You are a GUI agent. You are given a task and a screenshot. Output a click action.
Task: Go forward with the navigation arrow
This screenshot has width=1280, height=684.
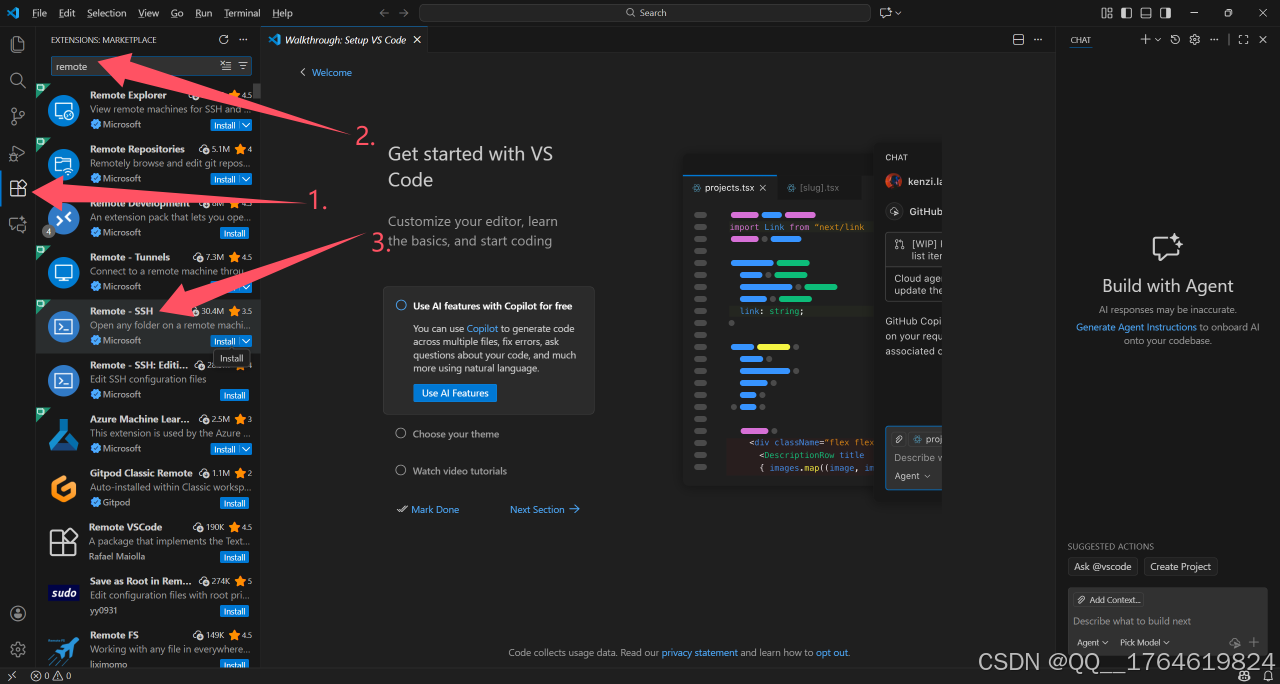click(403, 13)
